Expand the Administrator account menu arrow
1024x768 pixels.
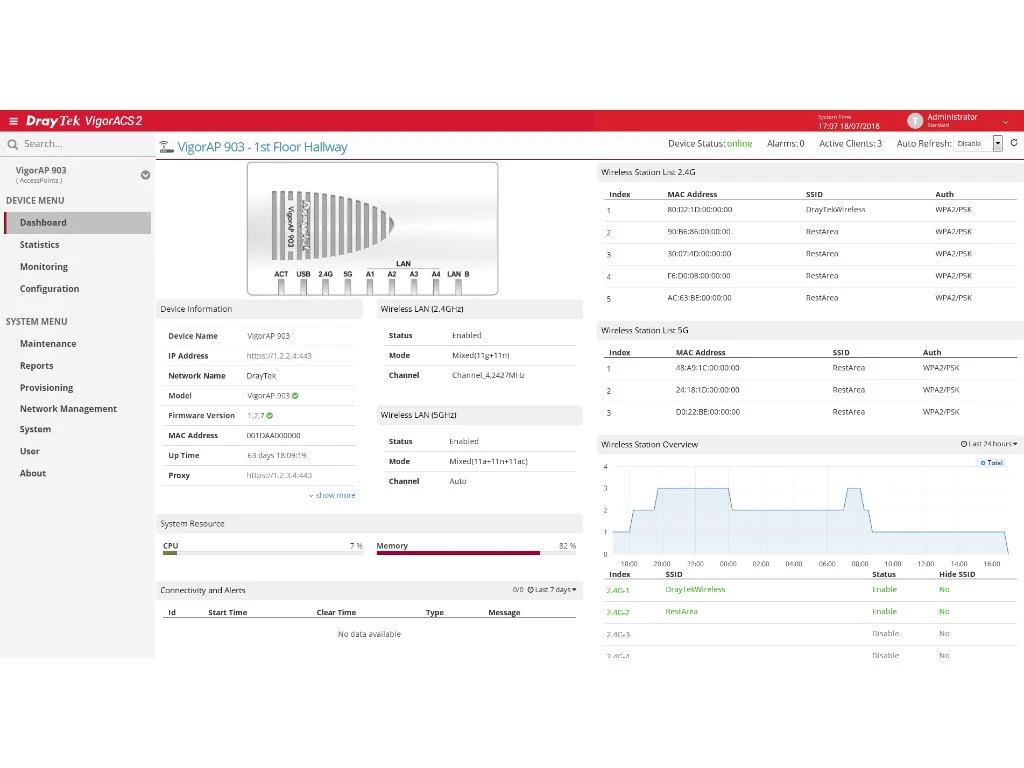click(1005, 122)
